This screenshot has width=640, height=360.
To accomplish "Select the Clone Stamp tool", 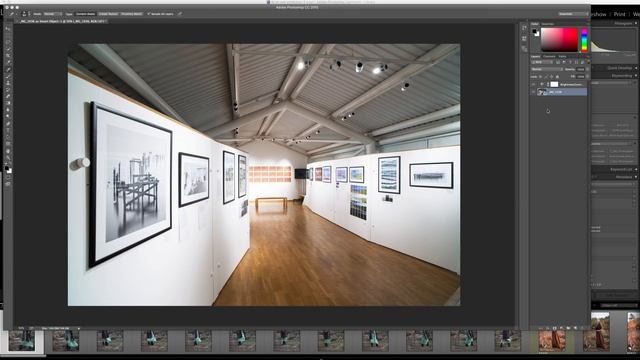I will coord(8,83).
